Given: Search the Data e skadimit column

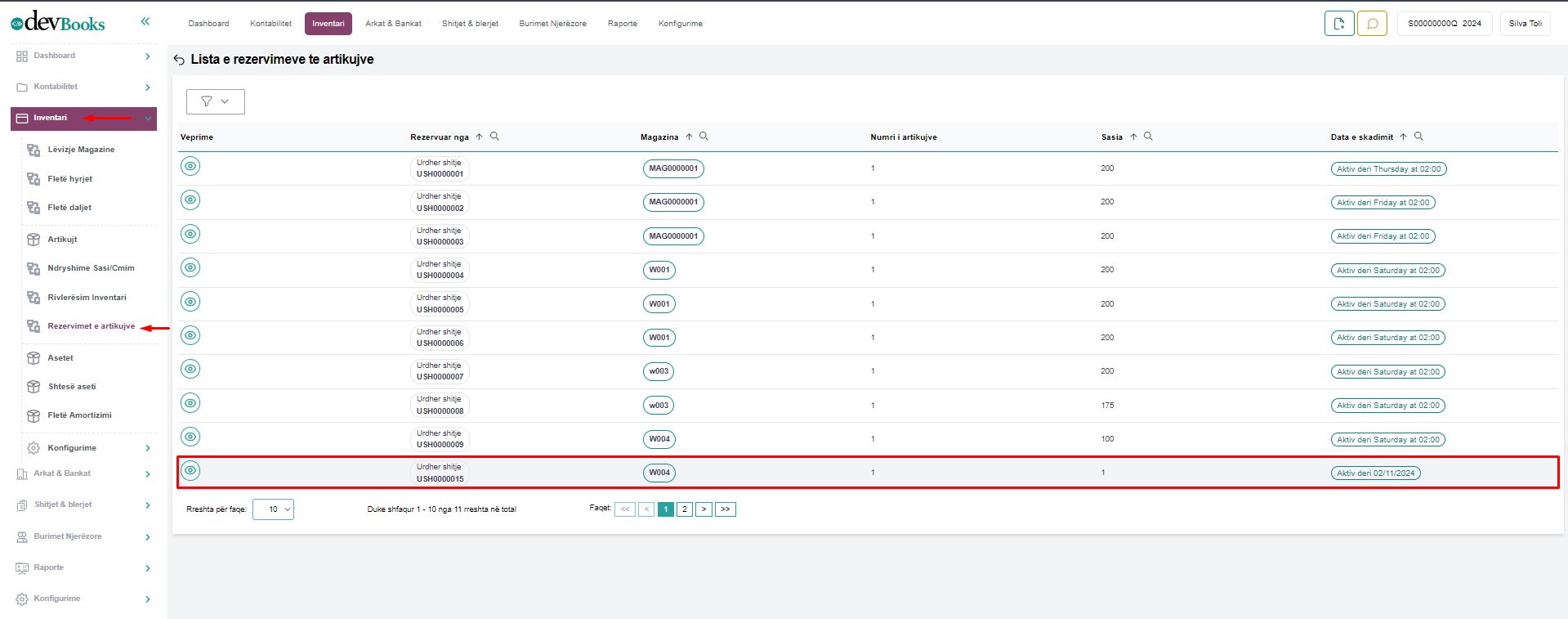Looking at the screenshot, I should tap(1418, 137).
